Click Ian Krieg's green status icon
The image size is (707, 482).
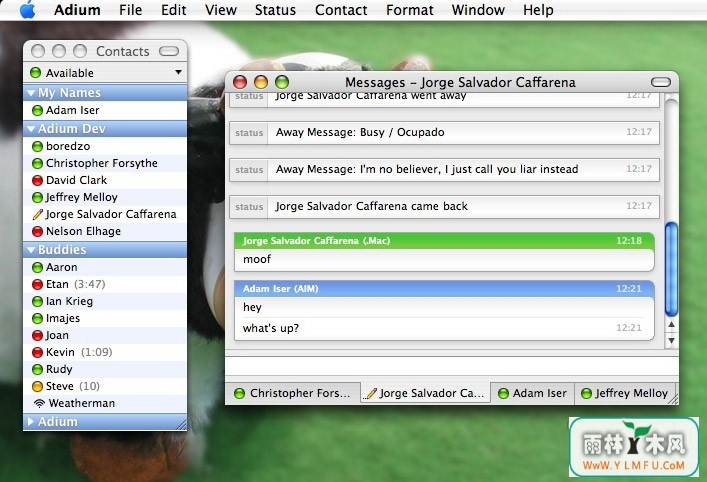(37, 301)
